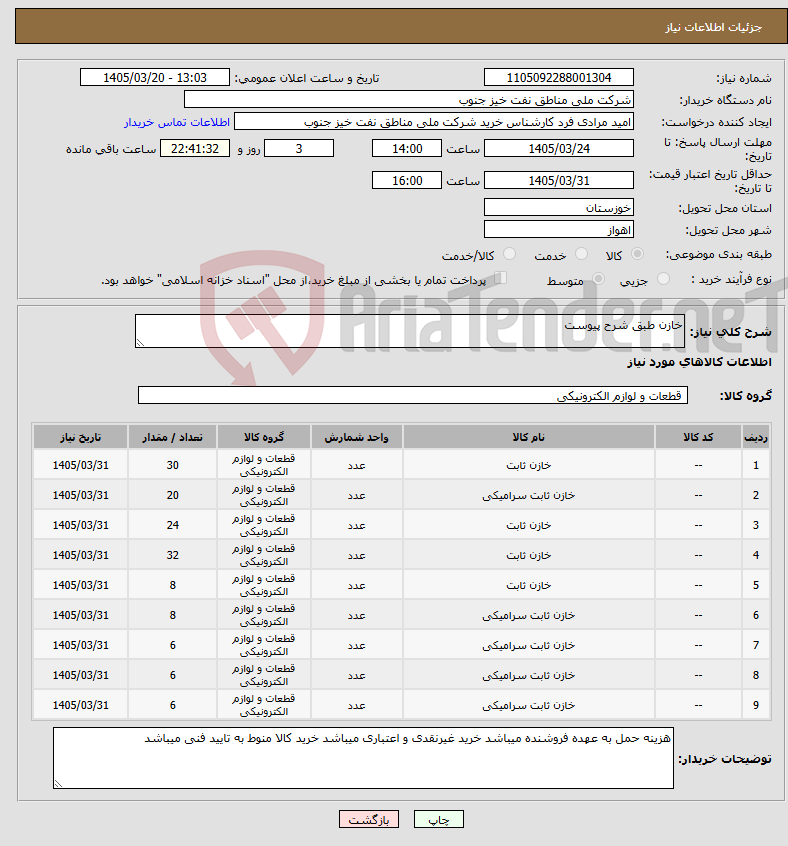Select the کالا/خدمت radio button
Image resolution: width=788 pixels, height=846 pixels.
[x=509, y=254]
